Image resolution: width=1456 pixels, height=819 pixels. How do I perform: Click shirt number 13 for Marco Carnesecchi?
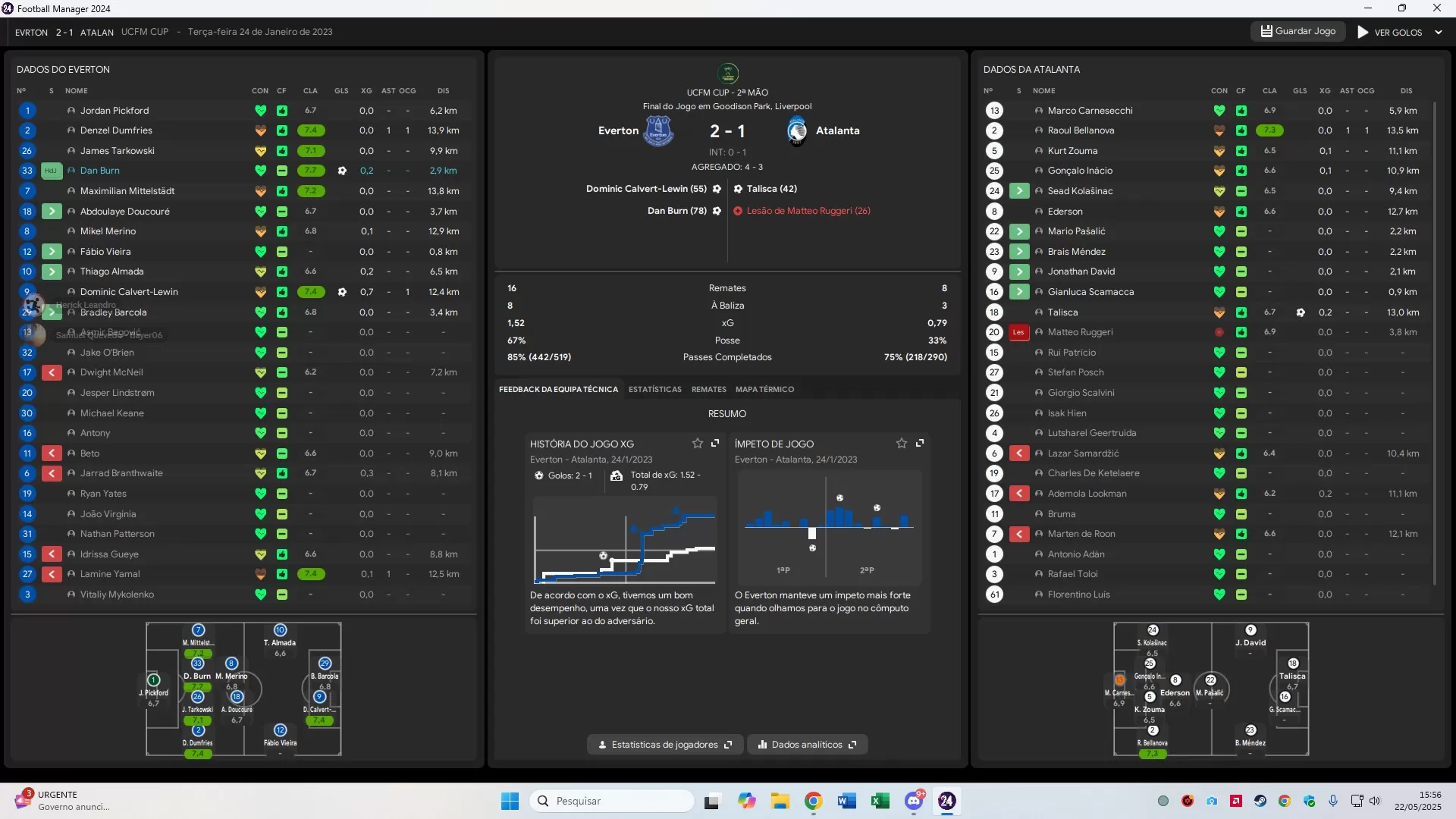994,111
